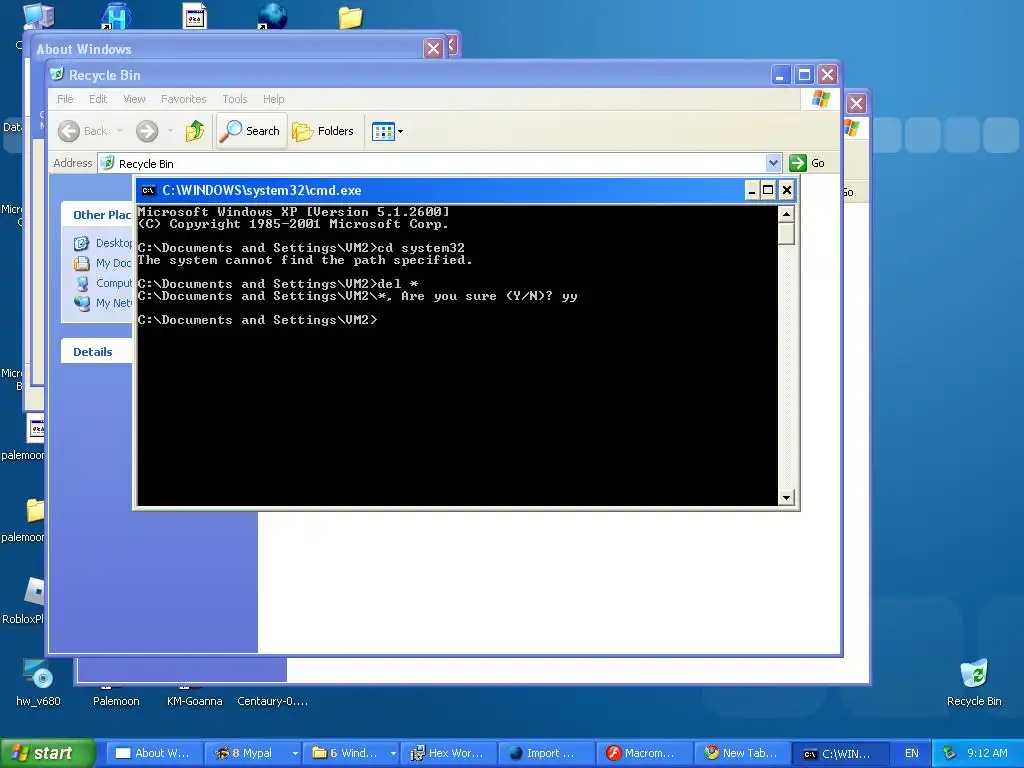Open the Mypal taskbar group
This screenshot has width=1024, height=768.
click(251, 753)
